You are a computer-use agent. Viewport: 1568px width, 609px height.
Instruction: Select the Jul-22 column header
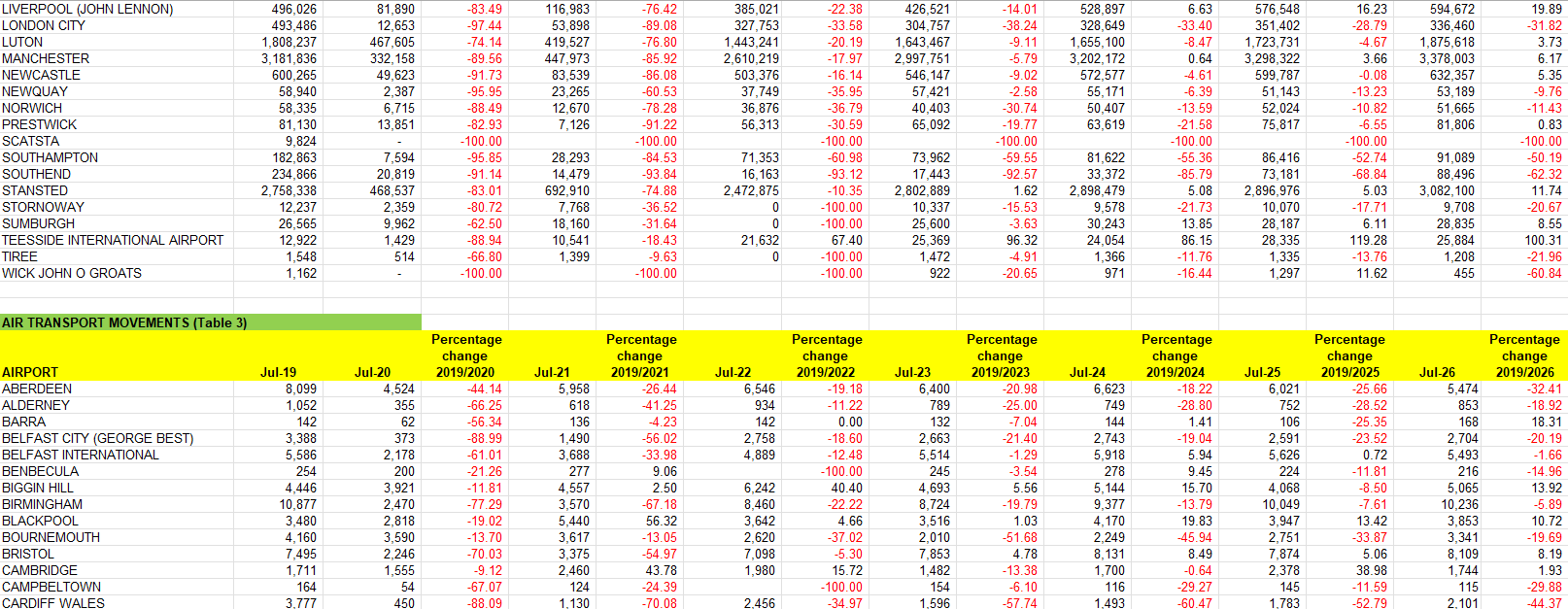click(x=733, y=372)
